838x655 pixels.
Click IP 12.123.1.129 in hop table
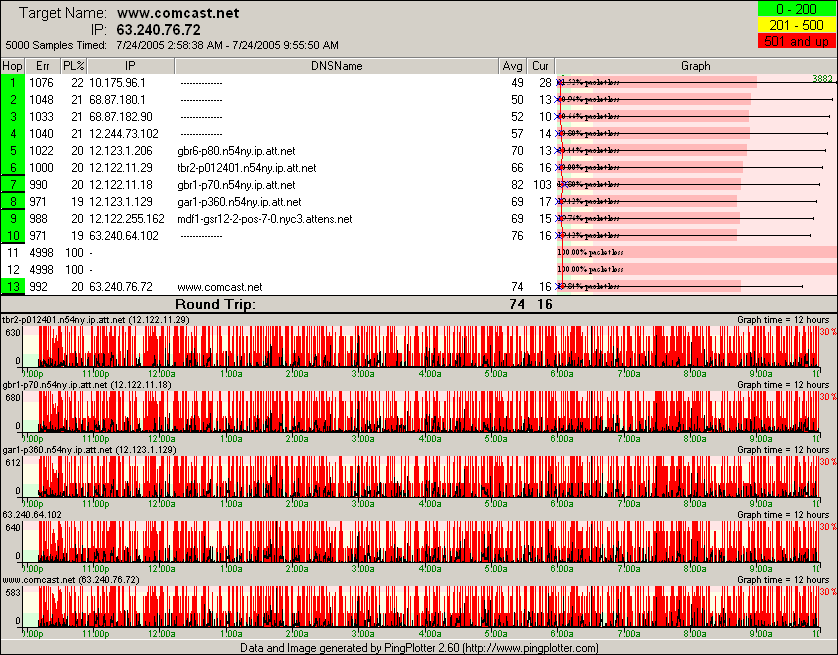click(121, 202)
